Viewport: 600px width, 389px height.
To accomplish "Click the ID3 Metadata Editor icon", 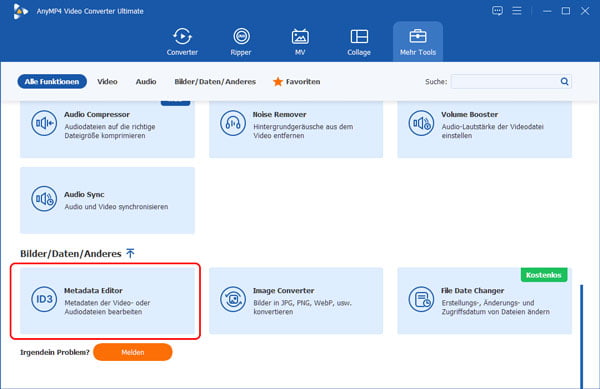I will coord(44,299).
